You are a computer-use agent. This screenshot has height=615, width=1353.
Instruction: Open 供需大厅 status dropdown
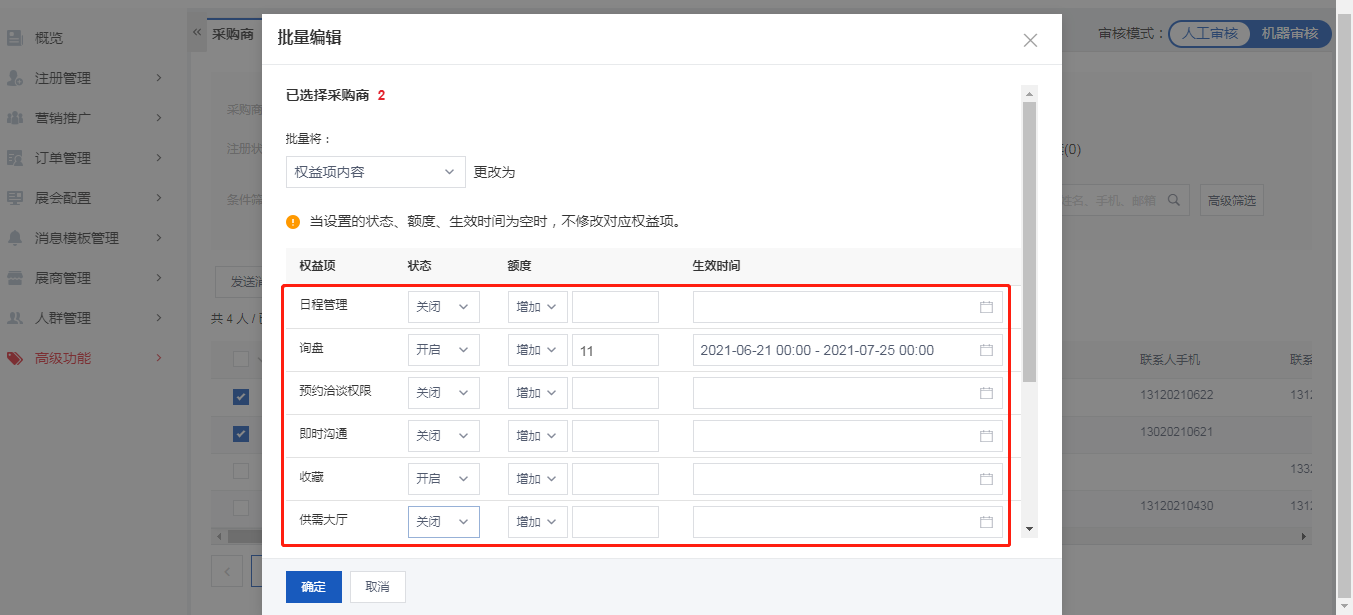pyautogui.click(x=444, y=522)
